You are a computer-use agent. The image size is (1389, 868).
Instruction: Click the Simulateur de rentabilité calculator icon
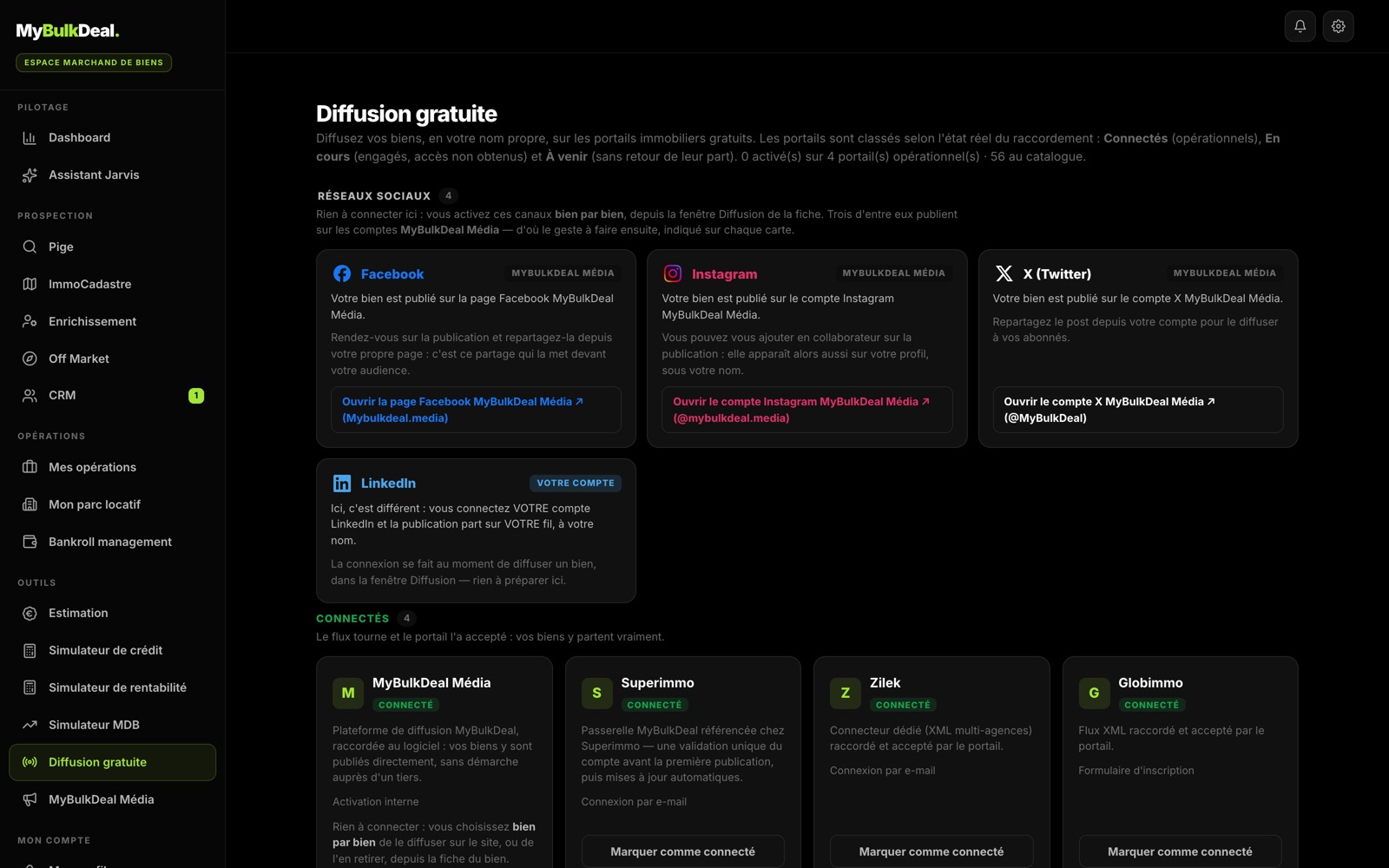point(30,687)
